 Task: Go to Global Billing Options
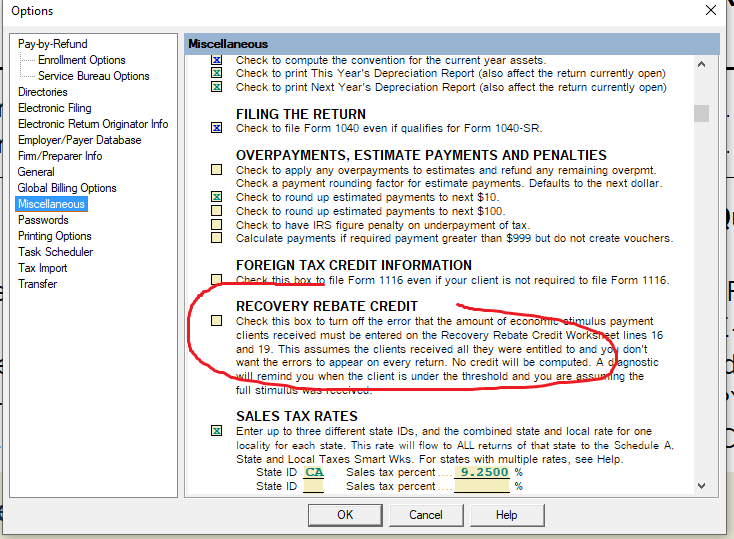pyautogui.click(x=67, y=188)
